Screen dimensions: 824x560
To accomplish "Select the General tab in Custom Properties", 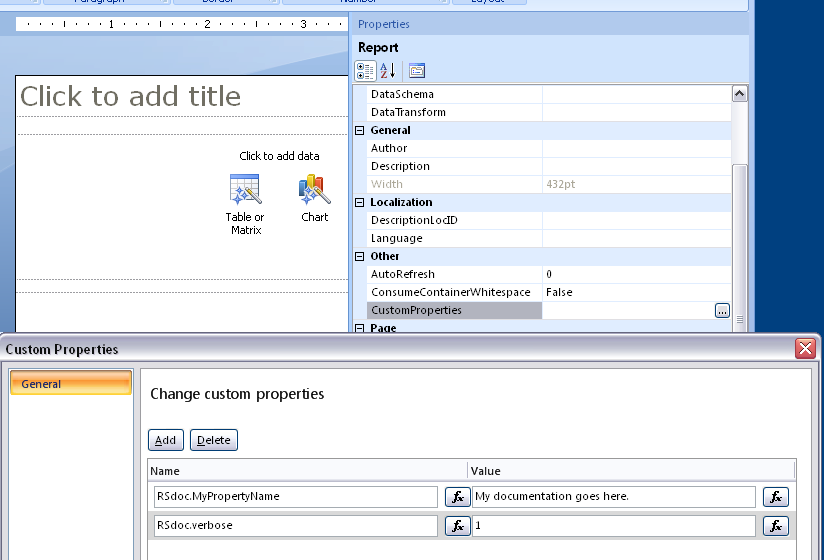I will pyautogui.click(x=70, y=383).
